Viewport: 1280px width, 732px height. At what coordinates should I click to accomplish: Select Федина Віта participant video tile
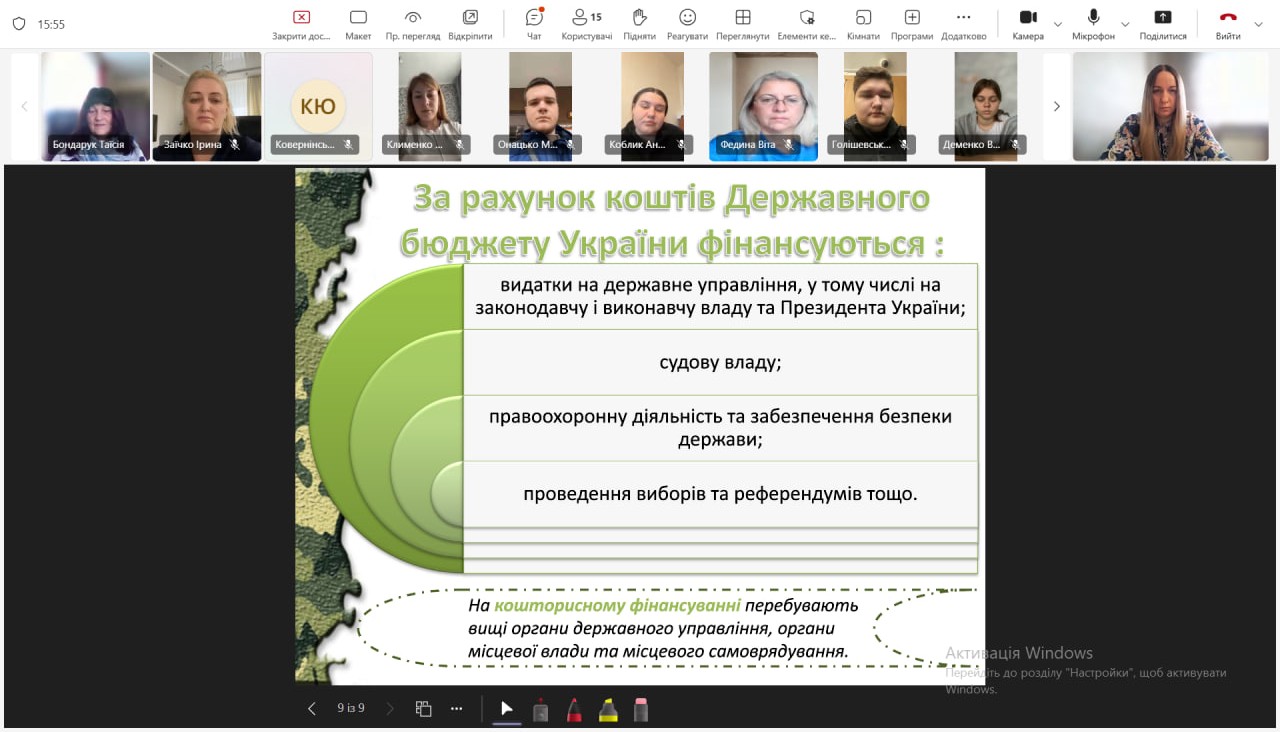point(763,106)
